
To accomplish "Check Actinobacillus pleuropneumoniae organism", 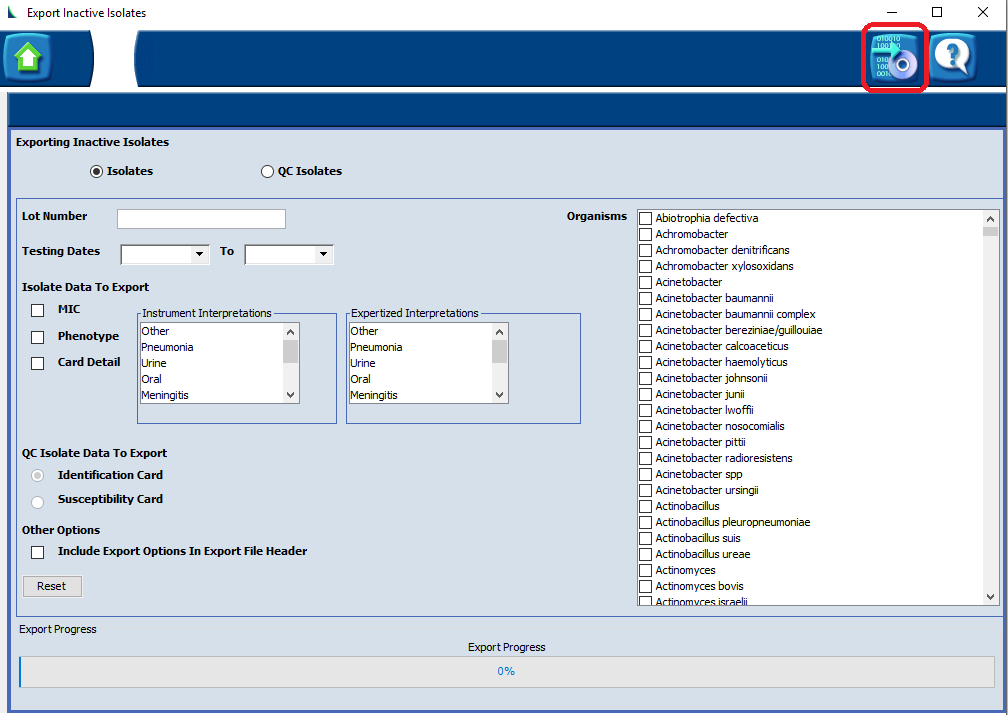I will point(645,523).
